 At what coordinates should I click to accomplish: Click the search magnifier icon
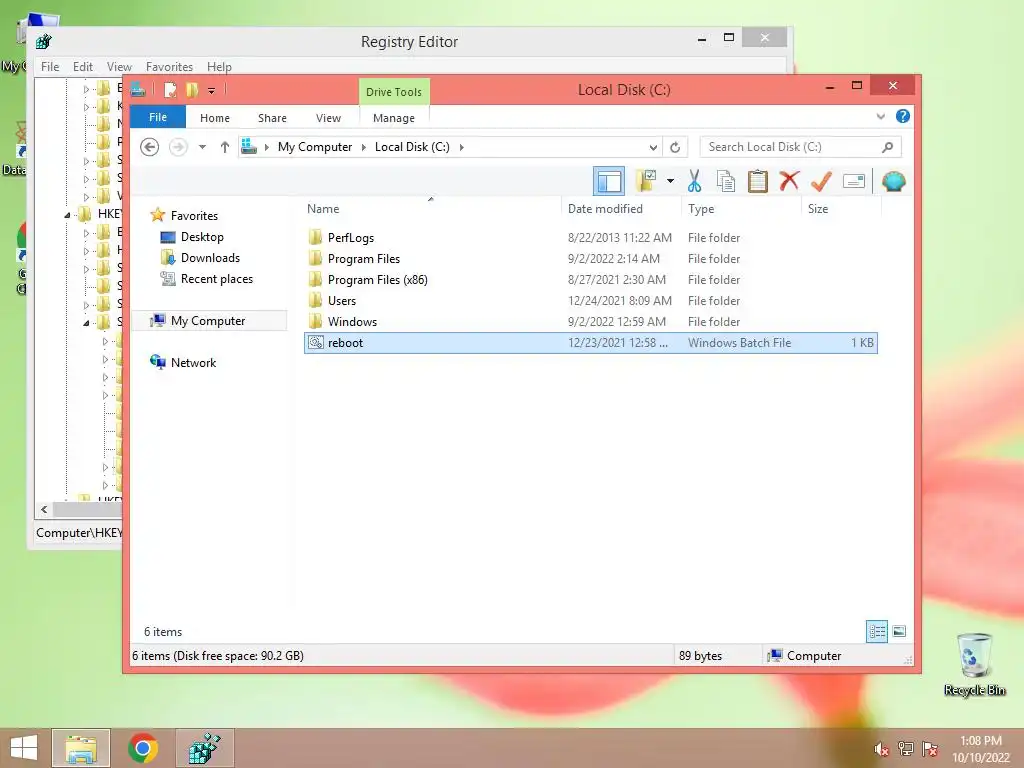[x=888, y=147]
